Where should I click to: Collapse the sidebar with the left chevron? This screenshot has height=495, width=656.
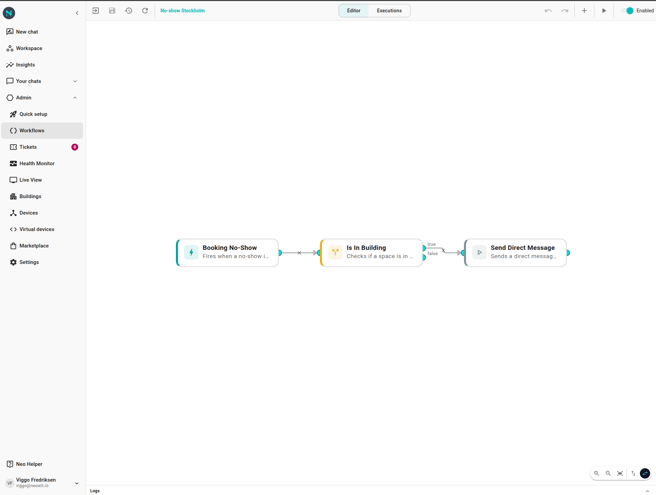tap(77, 13)
